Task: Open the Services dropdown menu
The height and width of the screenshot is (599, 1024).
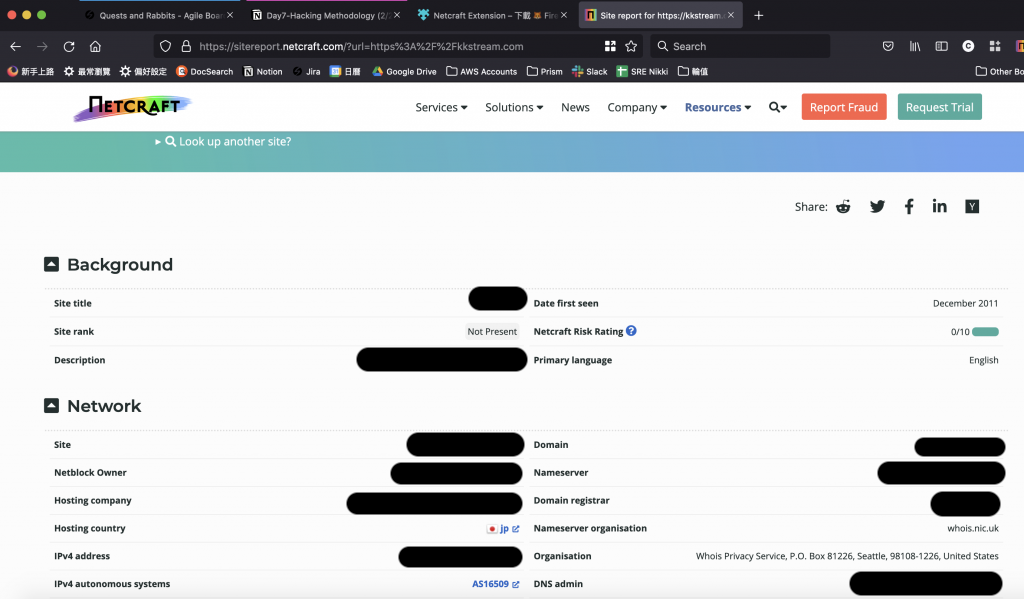Action: click(441, 107)
